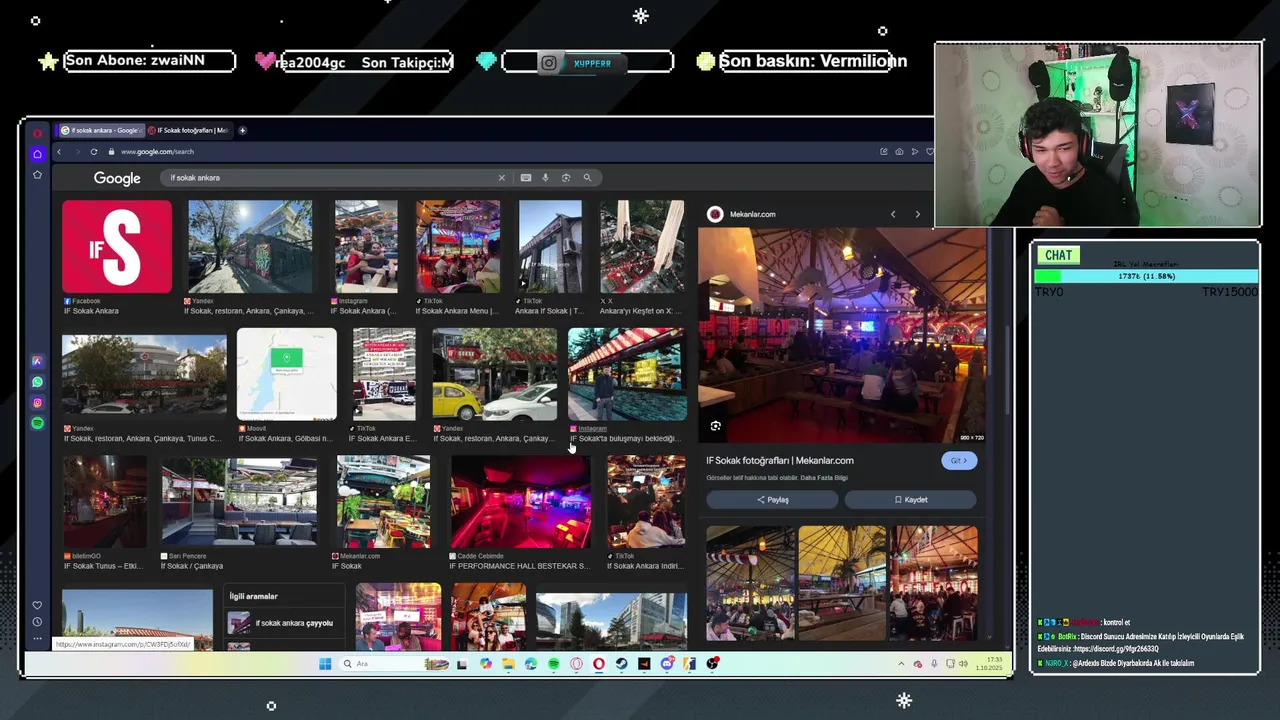The image size is (1280, 720).
Task: Open Spotify from Opera's sidebar
Action: 37,423
